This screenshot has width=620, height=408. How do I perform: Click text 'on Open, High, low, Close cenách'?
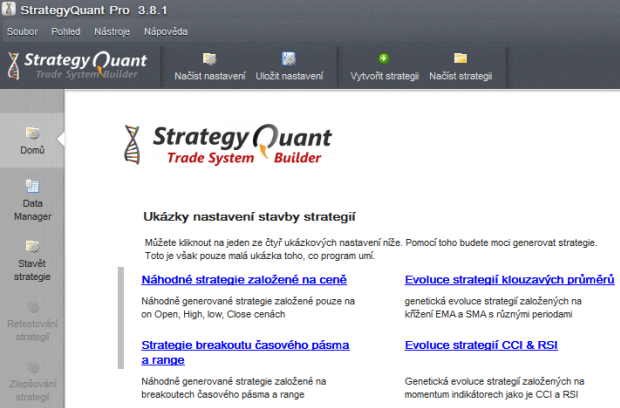(x=213, y=314)
